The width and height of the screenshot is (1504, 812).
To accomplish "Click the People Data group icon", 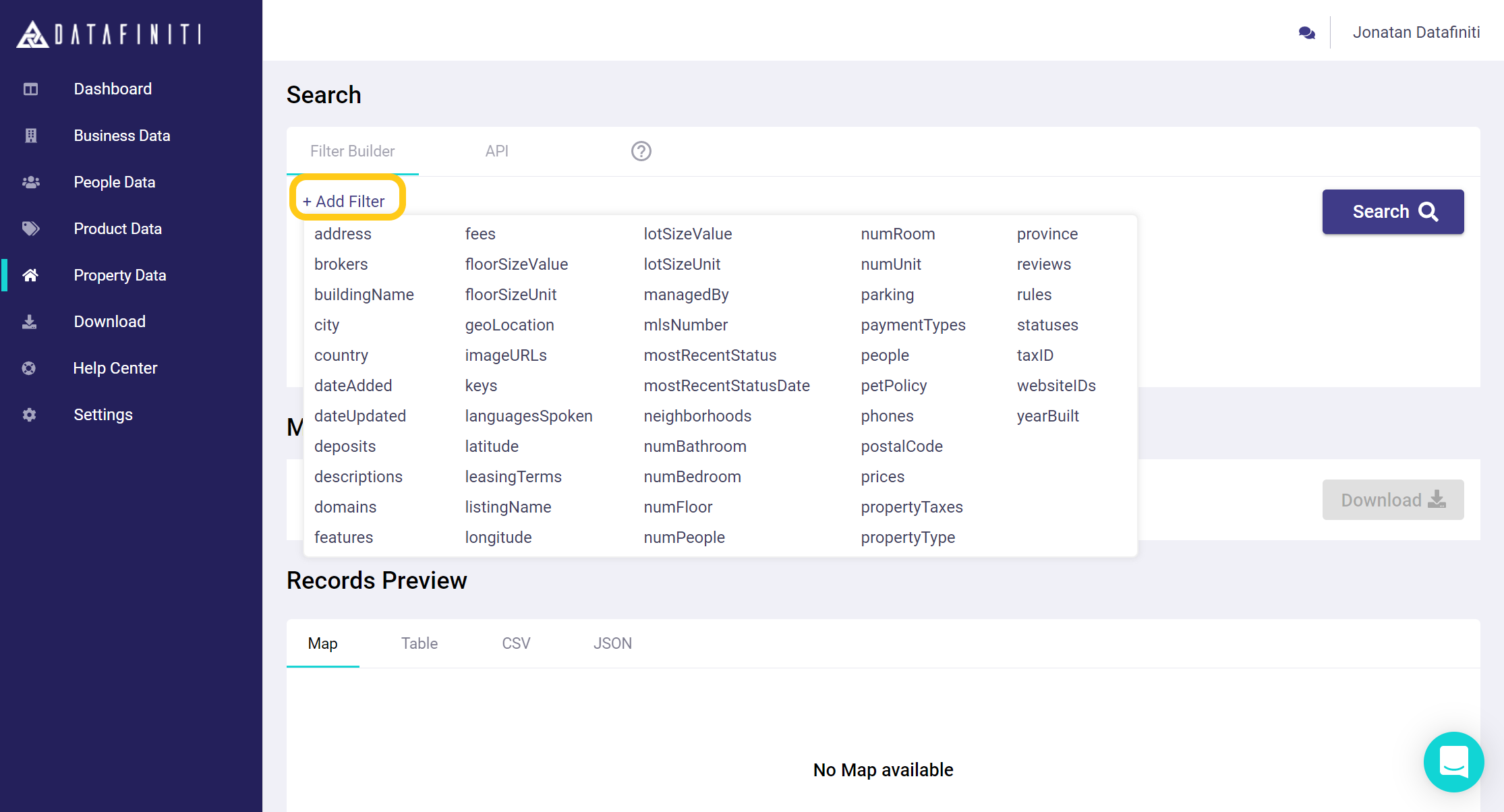I will tap(30, 182).
